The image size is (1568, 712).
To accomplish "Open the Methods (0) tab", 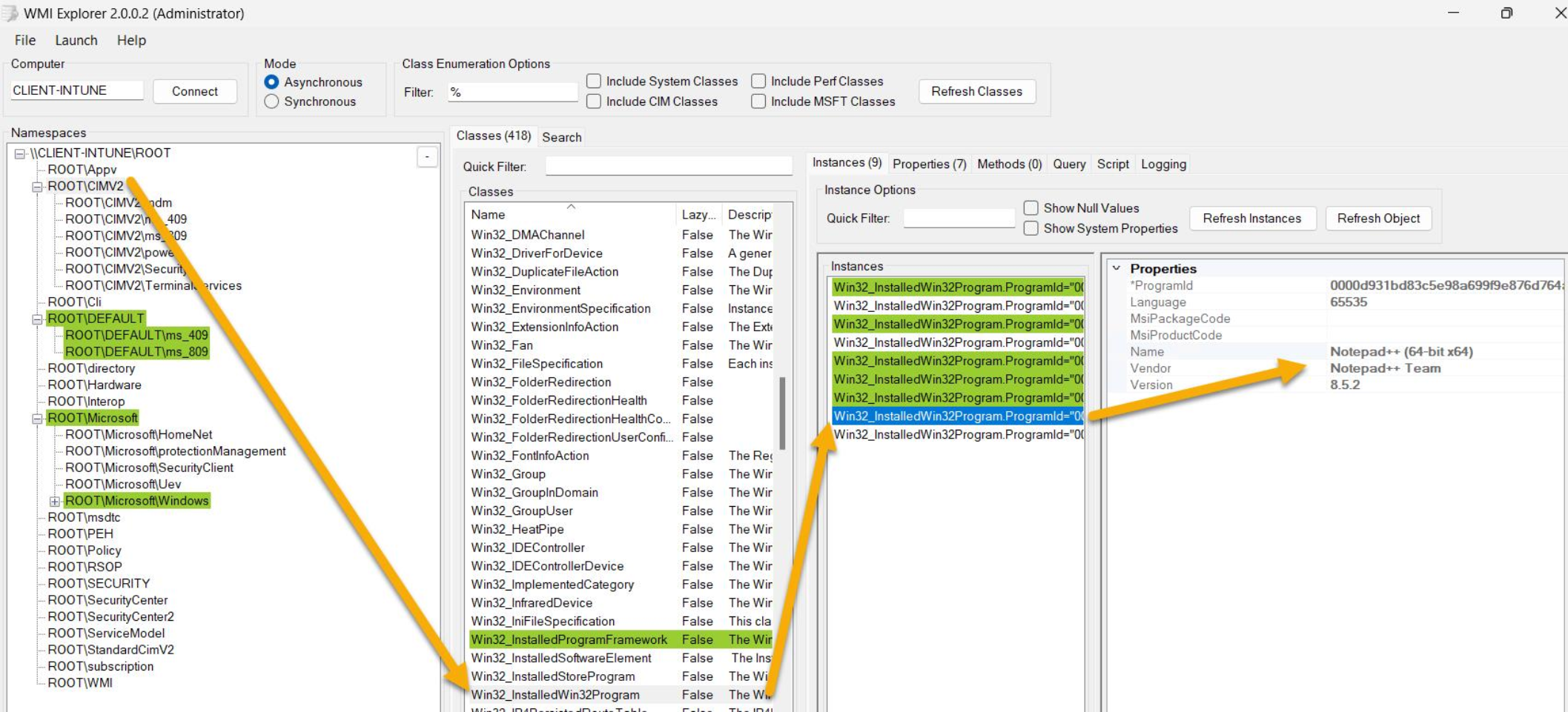I will (1010, 164).
